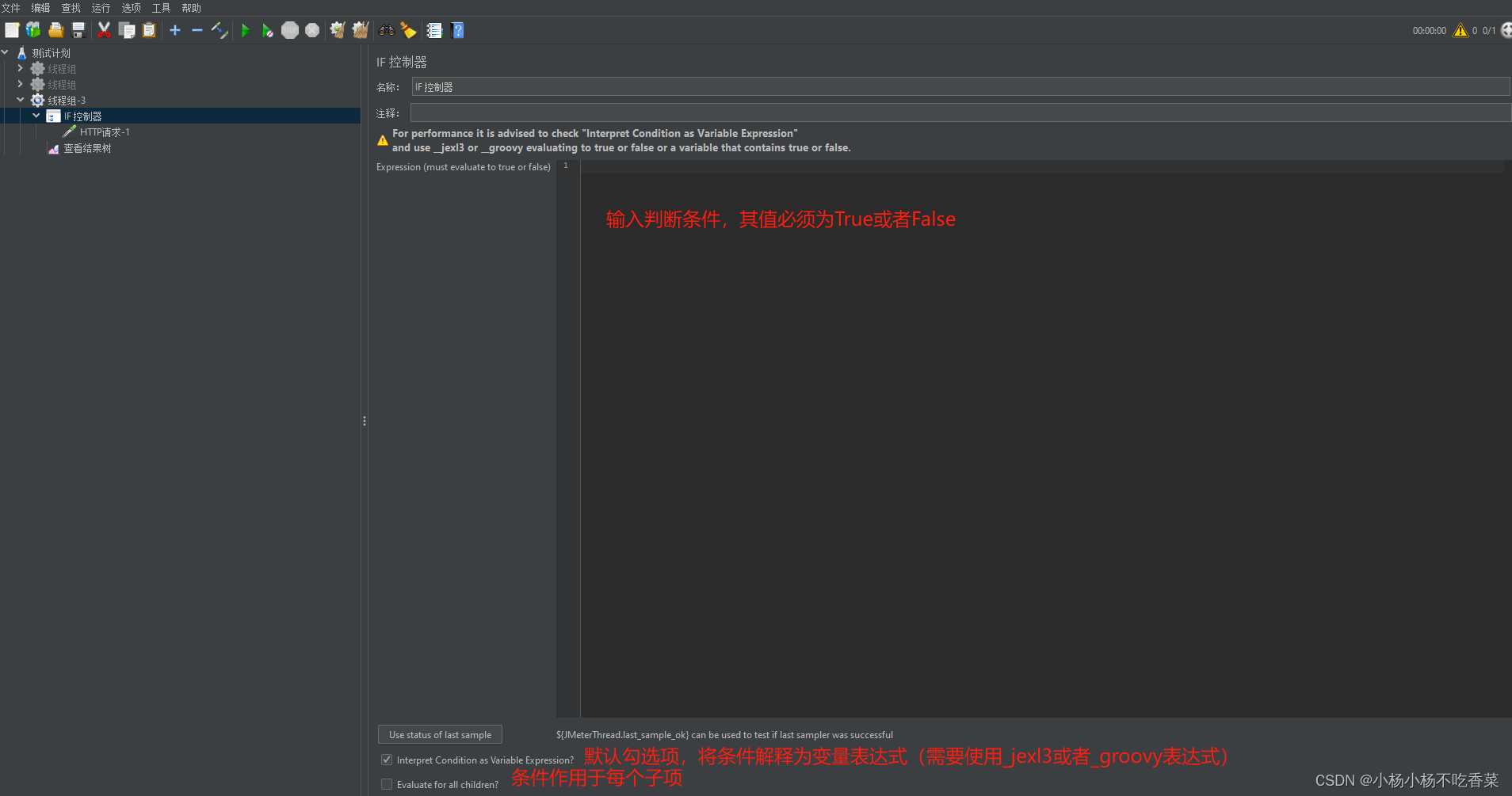Click the 注释 comment input field
The image size is (1512, 796).
(960, 112)
